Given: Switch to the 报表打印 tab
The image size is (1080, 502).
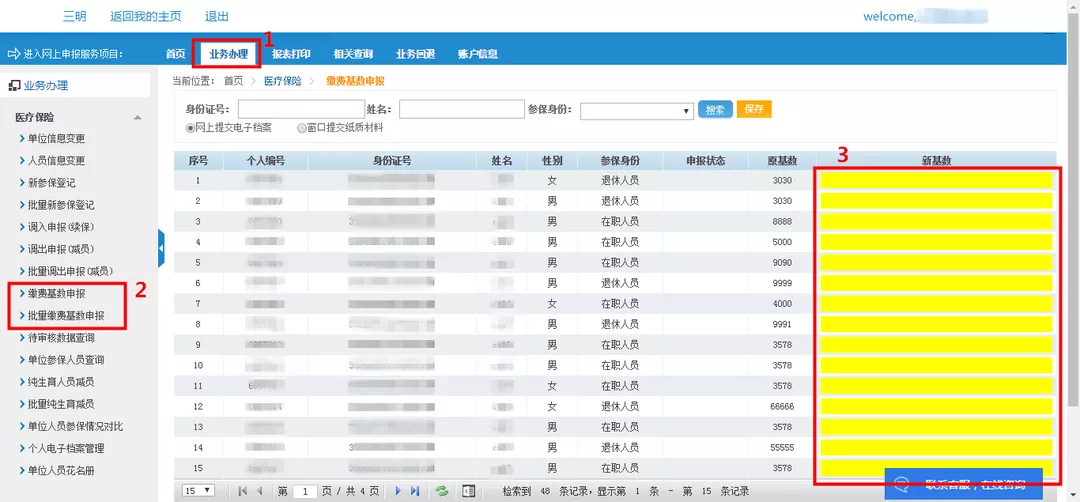Looking at the screenshot, I should [x=291, y=54].
